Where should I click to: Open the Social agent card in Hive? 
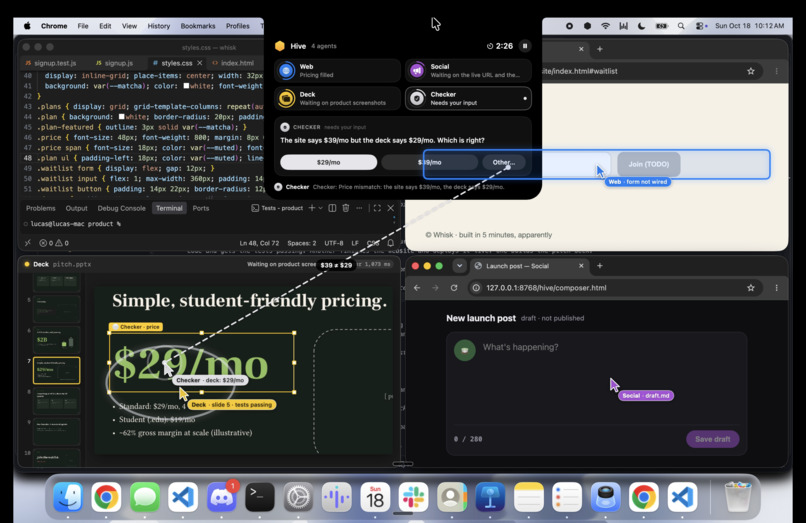click(468, 70)
